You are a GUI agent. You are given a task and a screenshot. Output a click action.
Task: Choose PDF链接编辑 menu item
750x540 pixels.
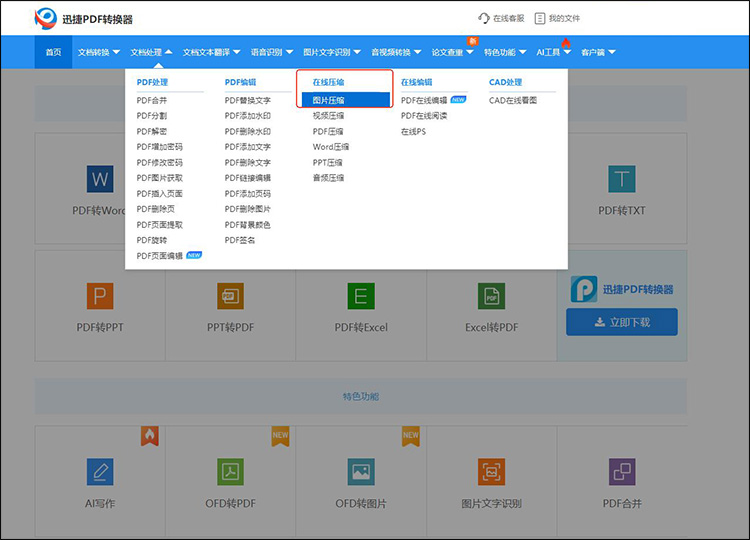[248, 178]
